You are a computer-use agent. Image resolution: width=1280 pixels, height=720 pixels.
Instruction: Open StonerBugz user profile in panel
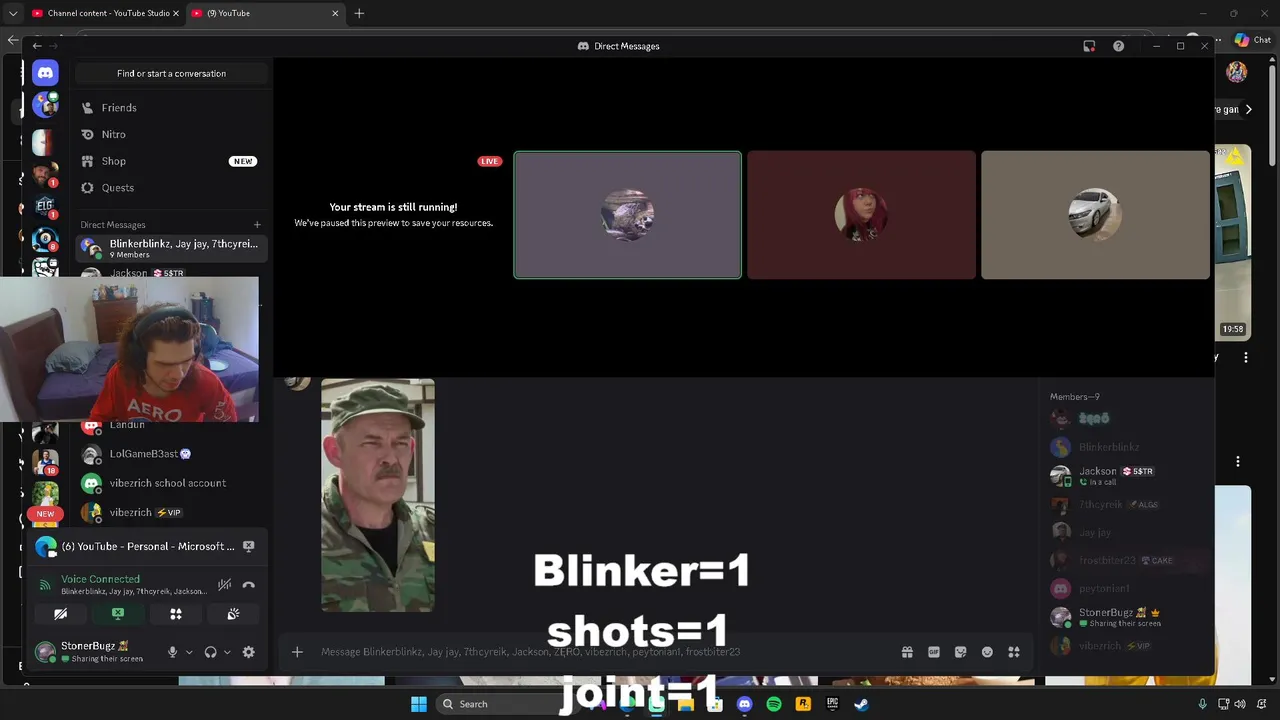pyautogui.click(x=95, y=652)
